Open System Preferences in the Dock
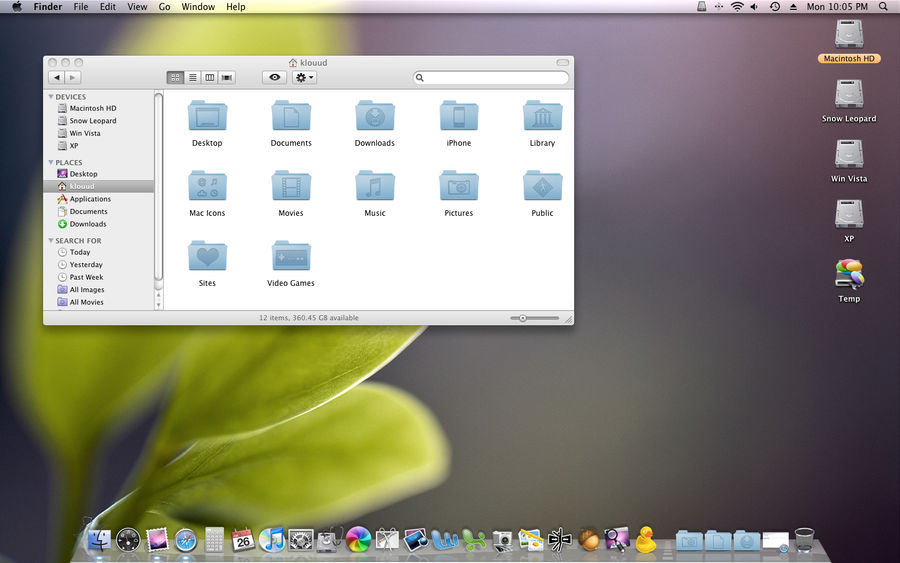This screenshot has height=563, width=900. [301, 541]
